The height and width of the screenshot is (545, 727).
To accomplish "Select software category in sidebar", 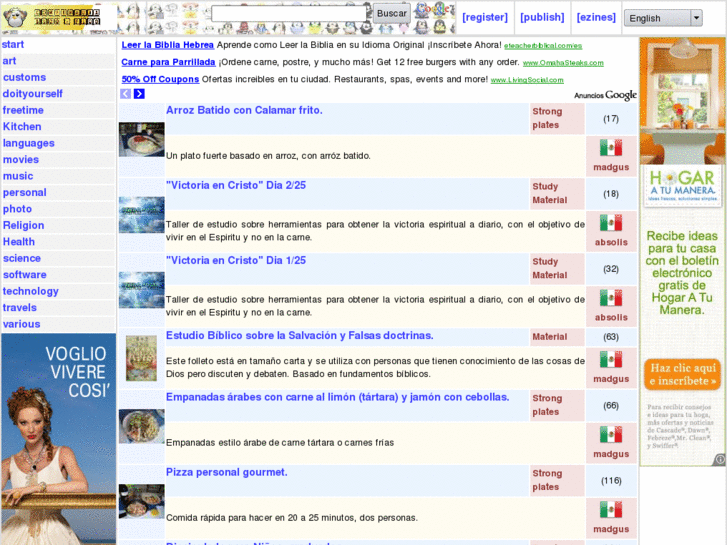I will [x=25, y=275].
